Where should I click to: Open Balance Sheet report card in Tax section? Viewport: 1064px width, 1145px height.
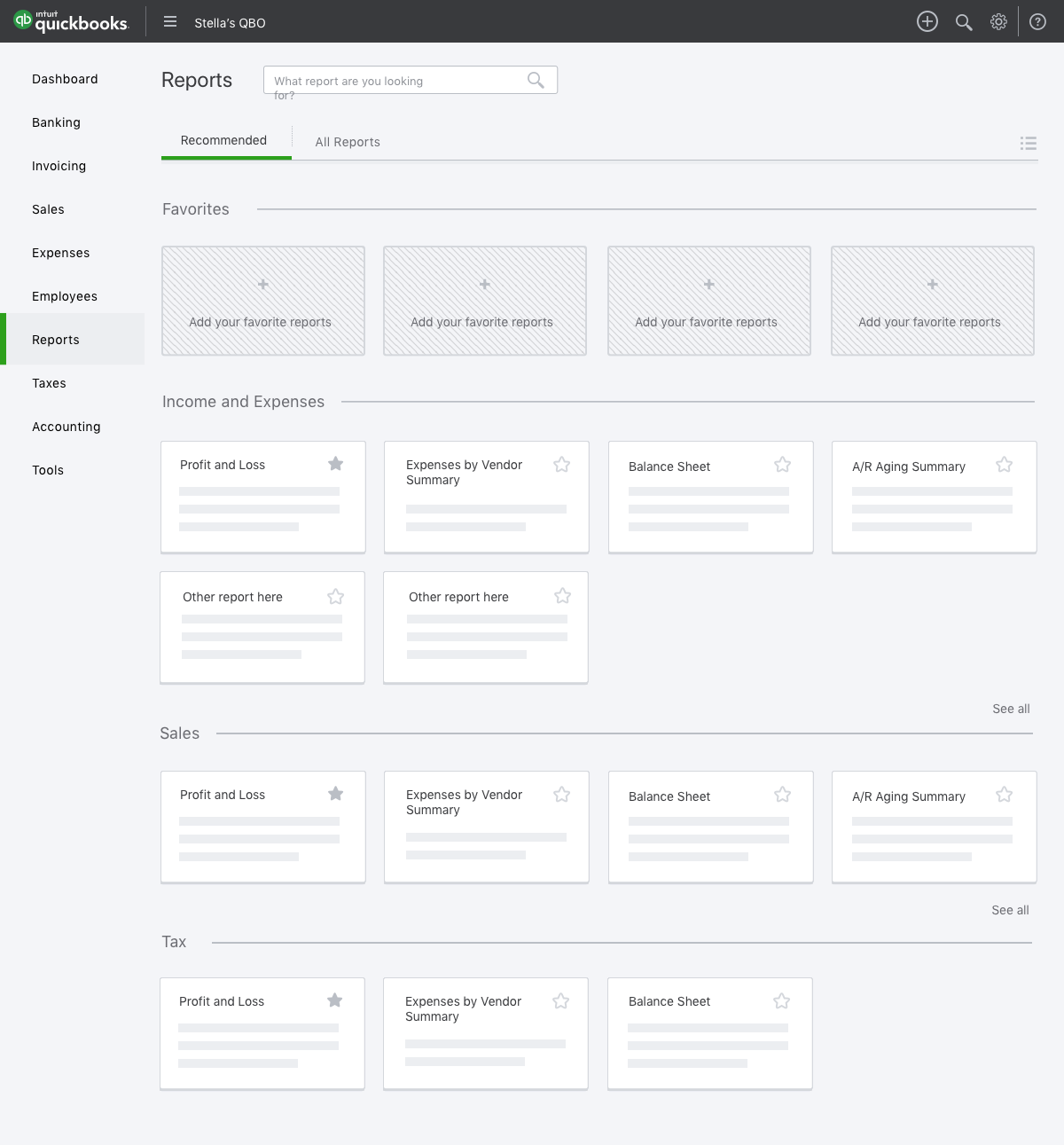(710, 1033)
